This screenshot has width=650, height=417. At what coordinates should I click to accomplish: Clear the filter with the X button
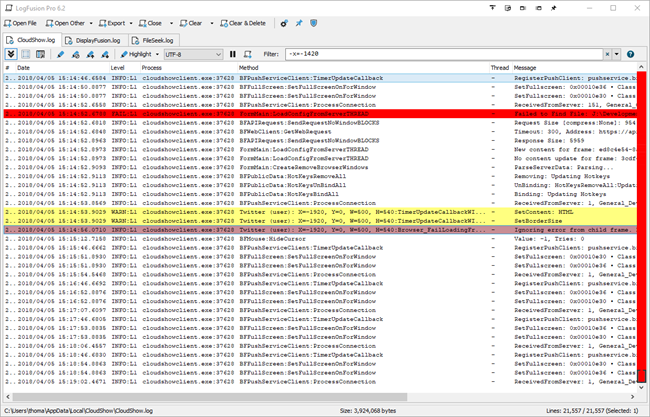tap(607, 54)
